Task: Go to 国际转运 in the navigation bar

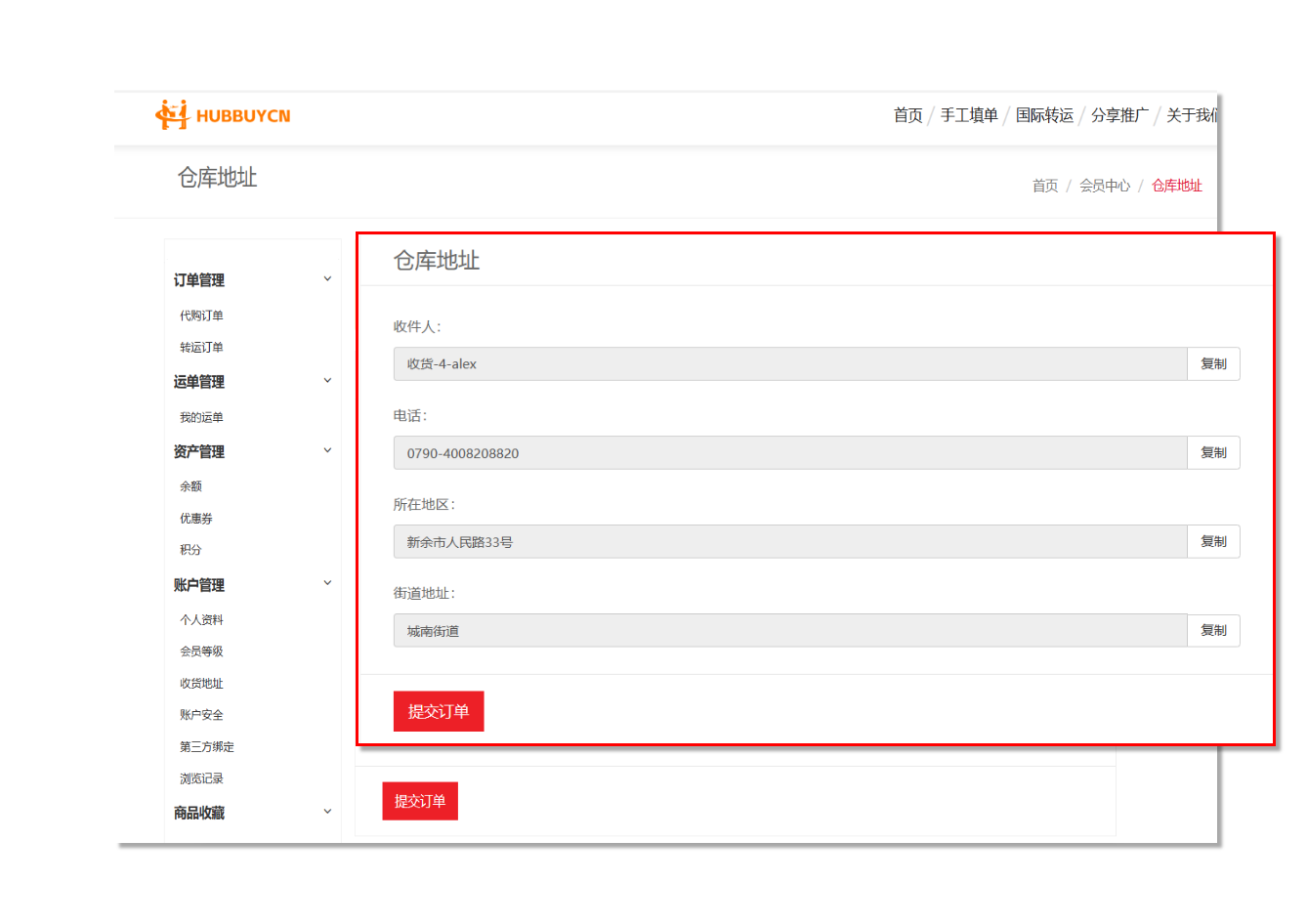Action: (1044, 115)
